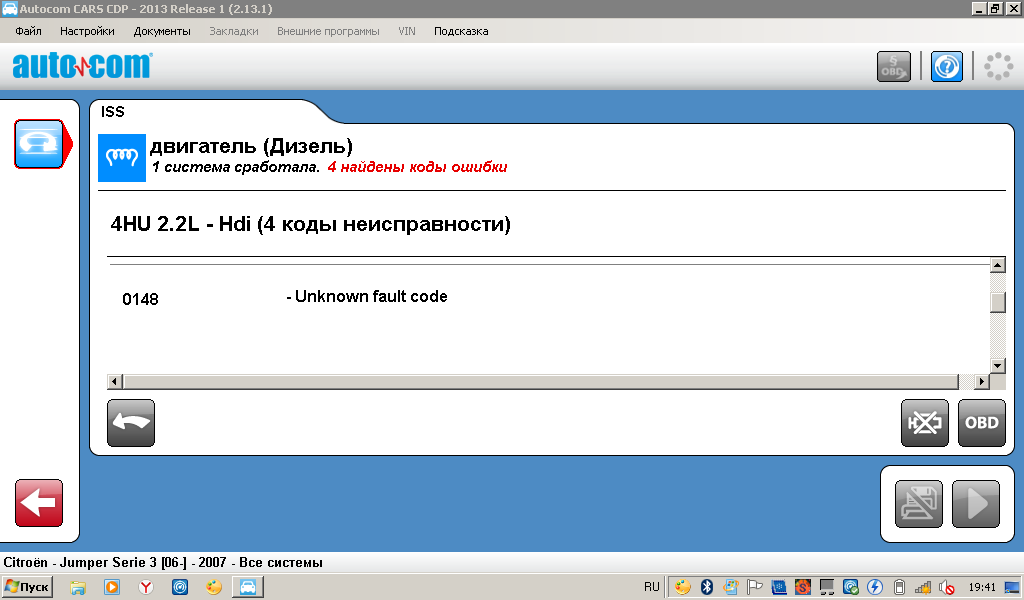The width and height of the screenshot is (1024, 600).
Task: Click the blue round taskbar icon
Action: (180, 588)
